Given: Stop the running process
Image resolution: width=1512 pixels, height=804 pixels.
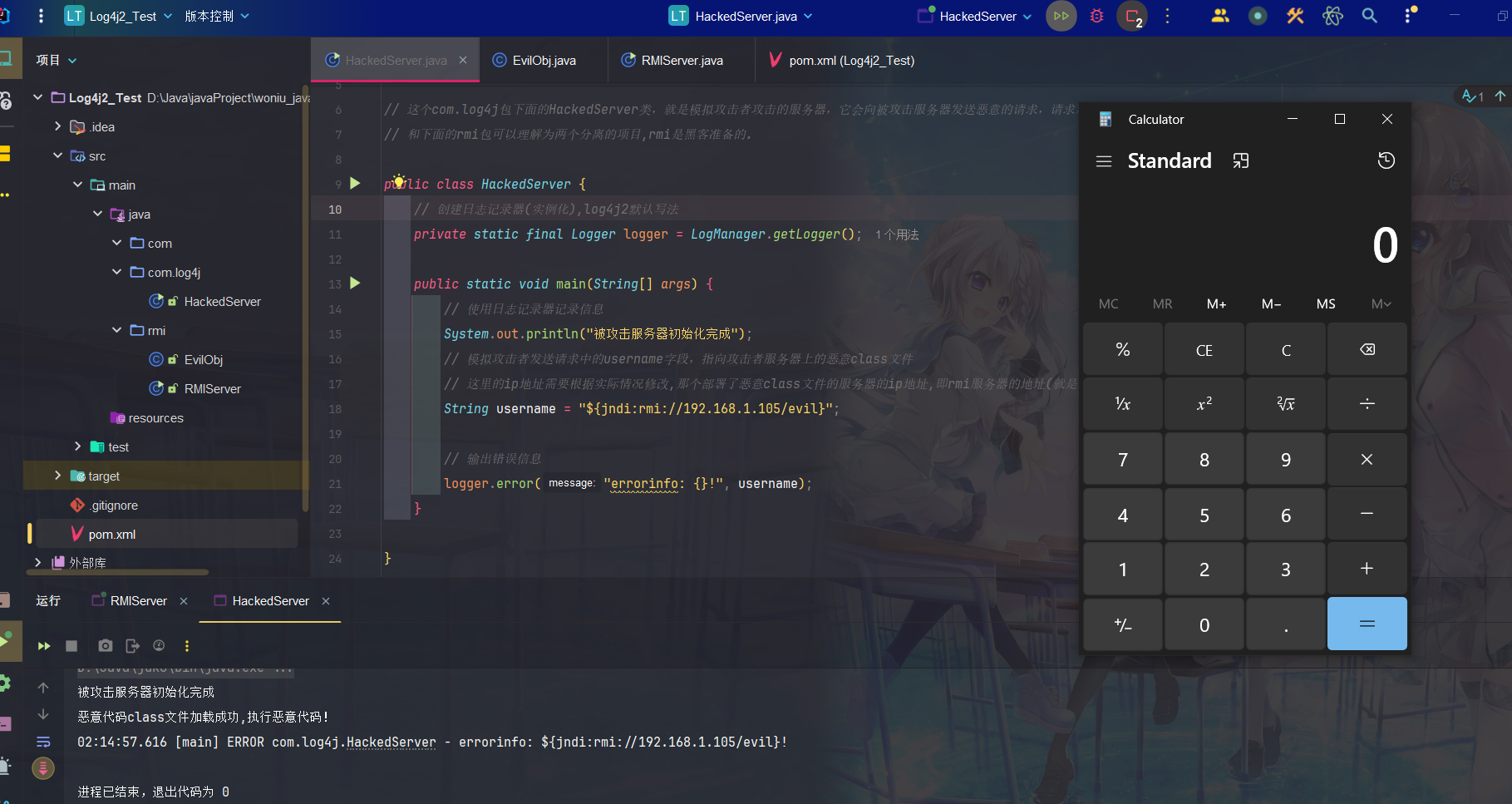Looking at the screenshot, I should pyautogui.click(x=71, y=646).
